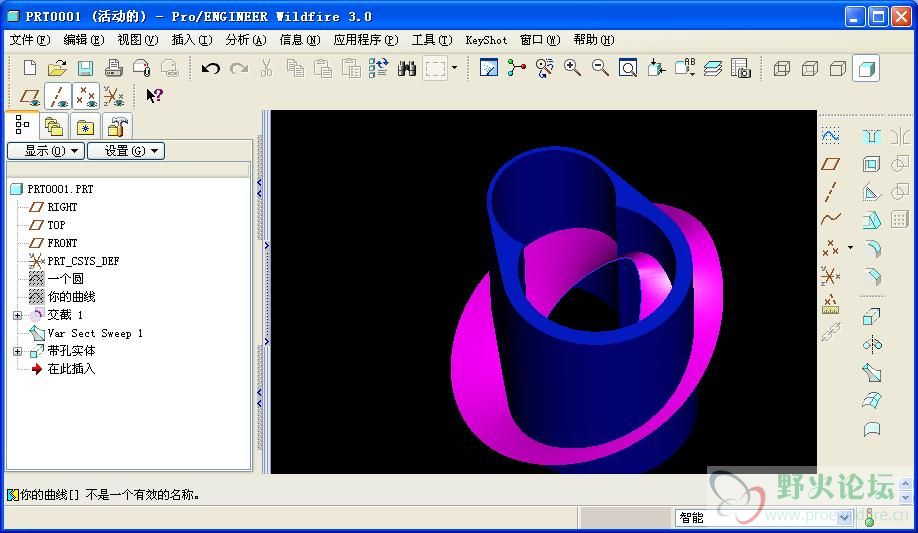918x533 pixels.
Task: Click the Zoom In magnifier
Action: (x=573, y=69)
